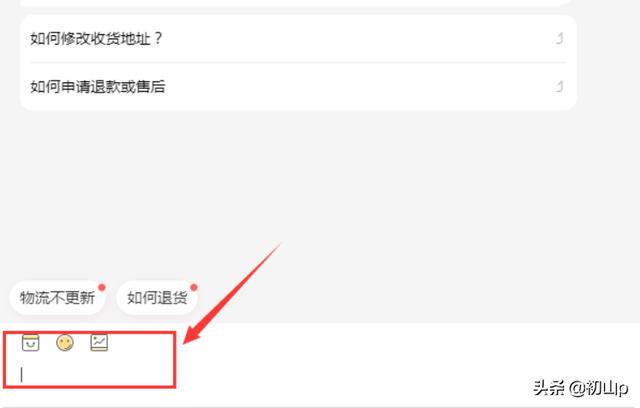Open FAQ 如何修改收货地址？
Image resolution: width=640 pixels, height=408 pixels.
298,39
